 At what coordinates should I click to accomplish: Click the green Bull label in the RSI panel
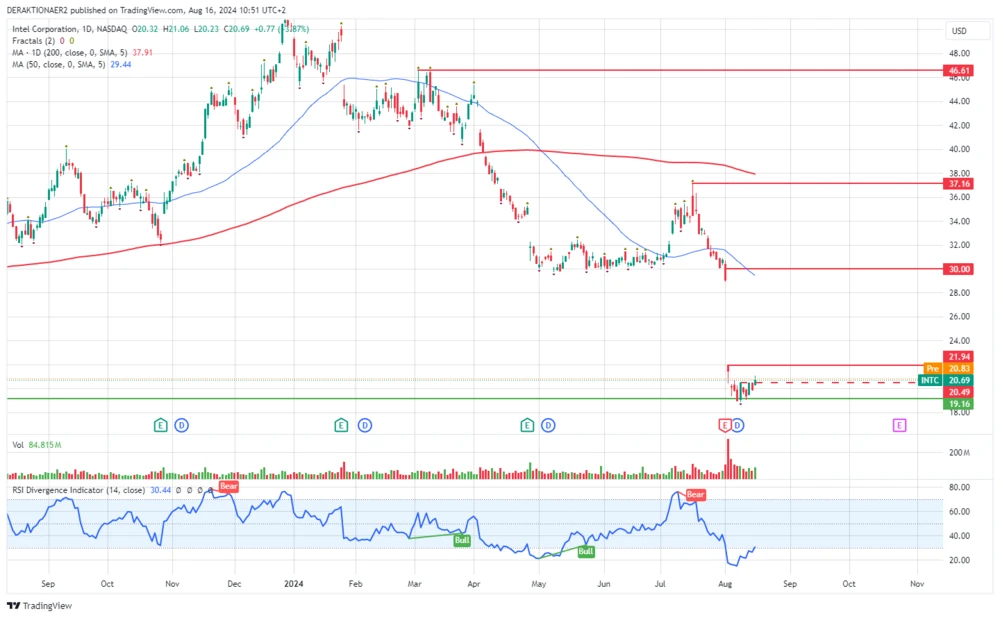462,540
